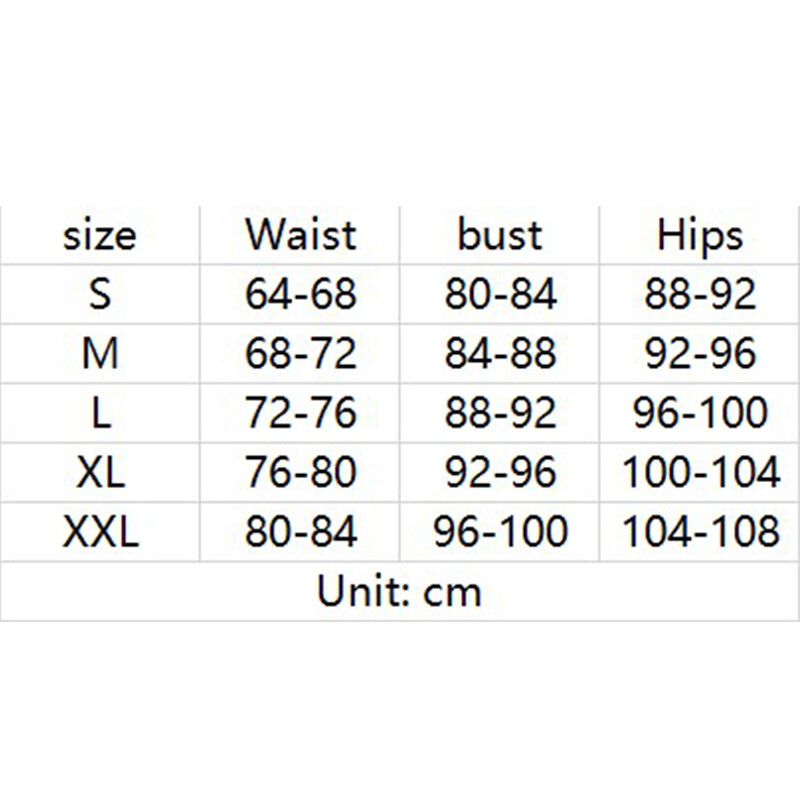The width and height of the screenshot is (800, 800).
Task: Click the XL size cell
Action: 100,472
